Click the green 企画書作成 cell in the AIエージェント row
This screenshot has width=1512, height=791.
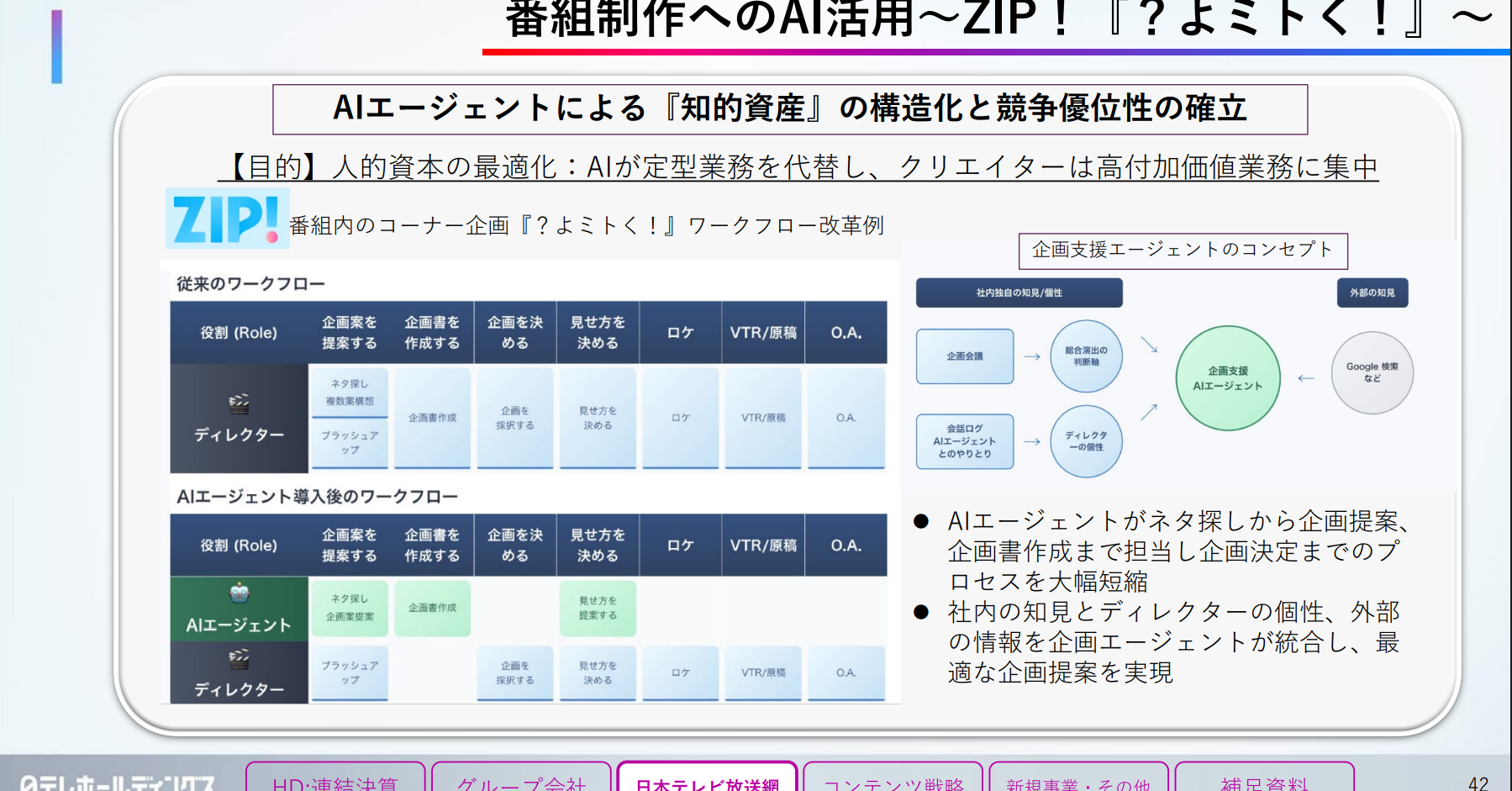pyautogui.click(x=432, y=608)
